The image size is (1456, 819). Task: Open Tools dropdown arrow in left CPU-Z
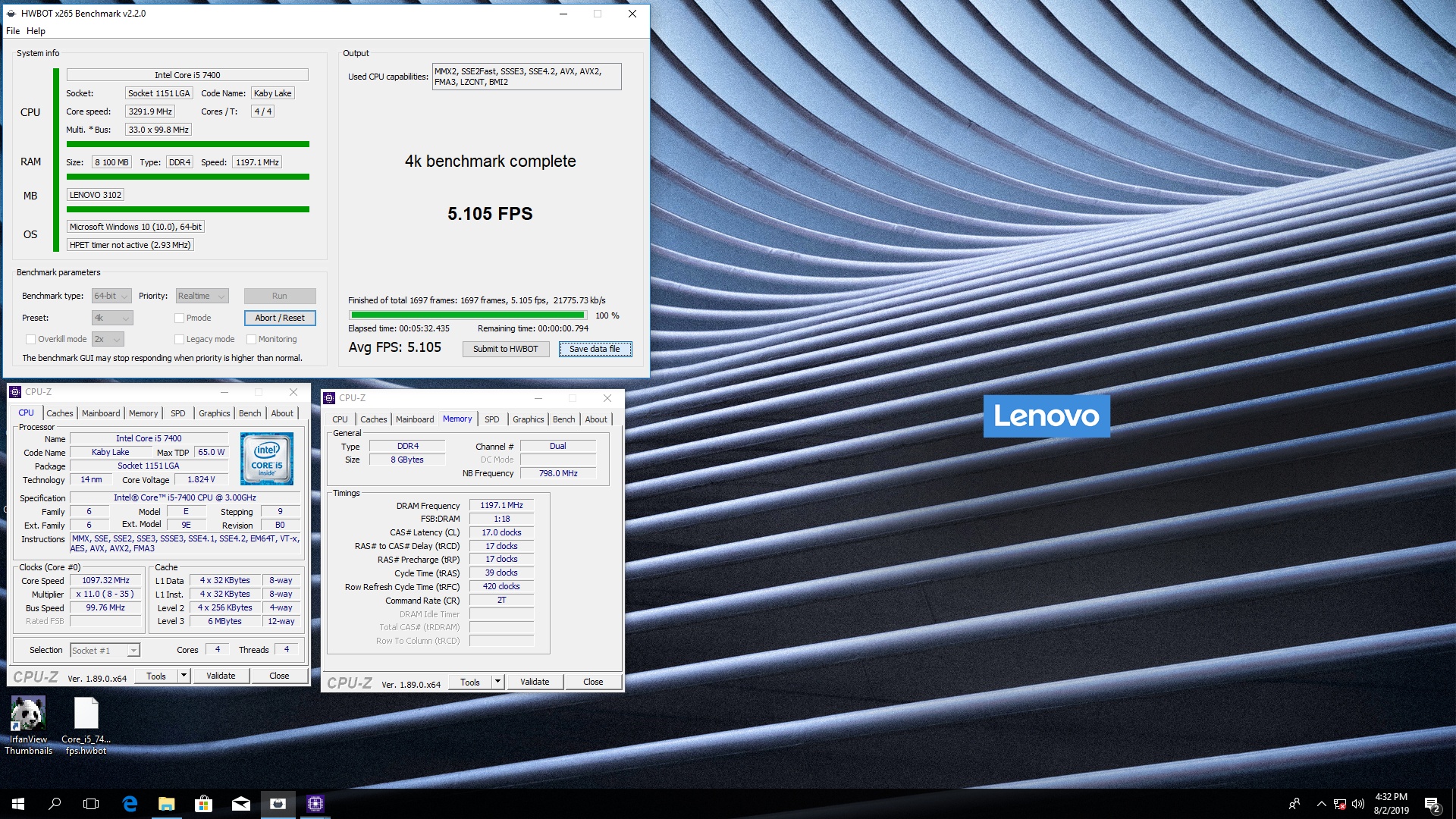click(x=183, y=676)
